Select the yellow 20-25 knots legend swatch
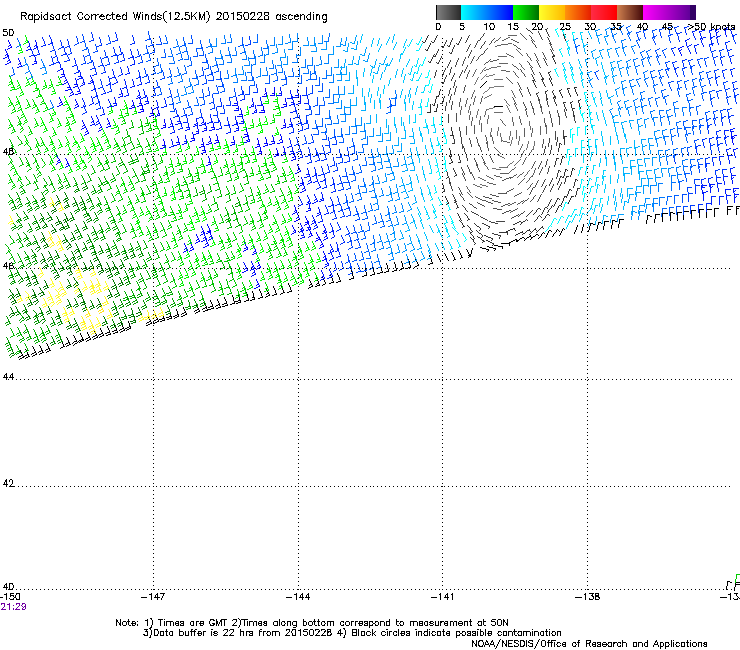This screenshot has height=650, width=740. [x=552, y=12]
